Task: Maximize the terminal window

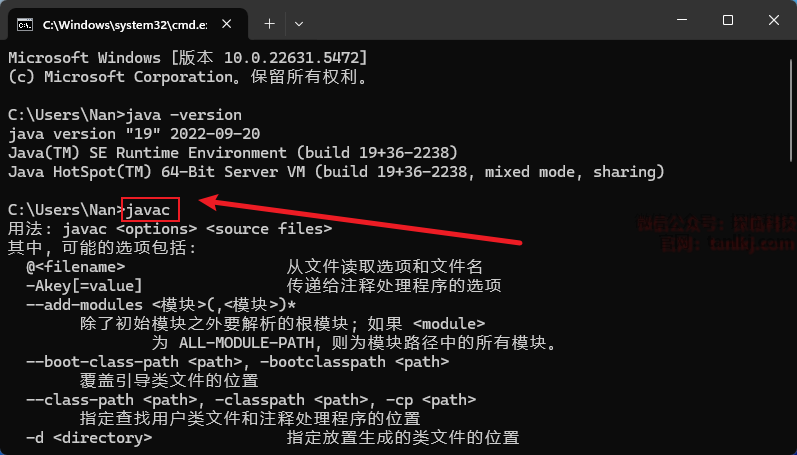Action: [x=727, y=20]
